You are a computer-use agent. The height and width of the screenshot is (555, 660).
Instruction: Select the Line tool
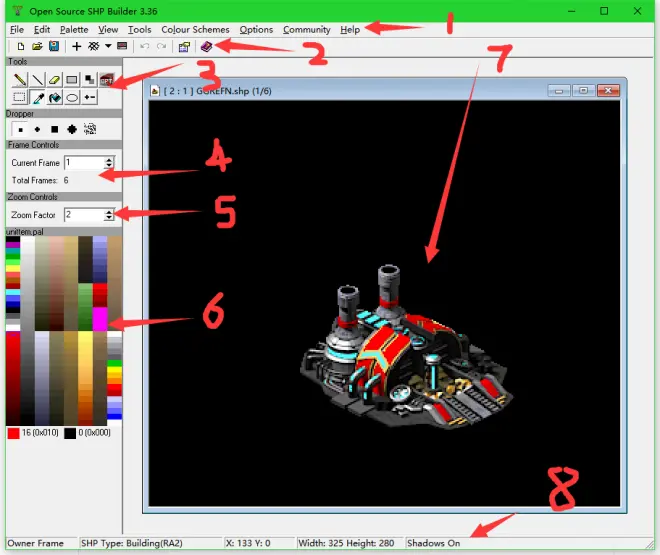click(x=37, y=80)
